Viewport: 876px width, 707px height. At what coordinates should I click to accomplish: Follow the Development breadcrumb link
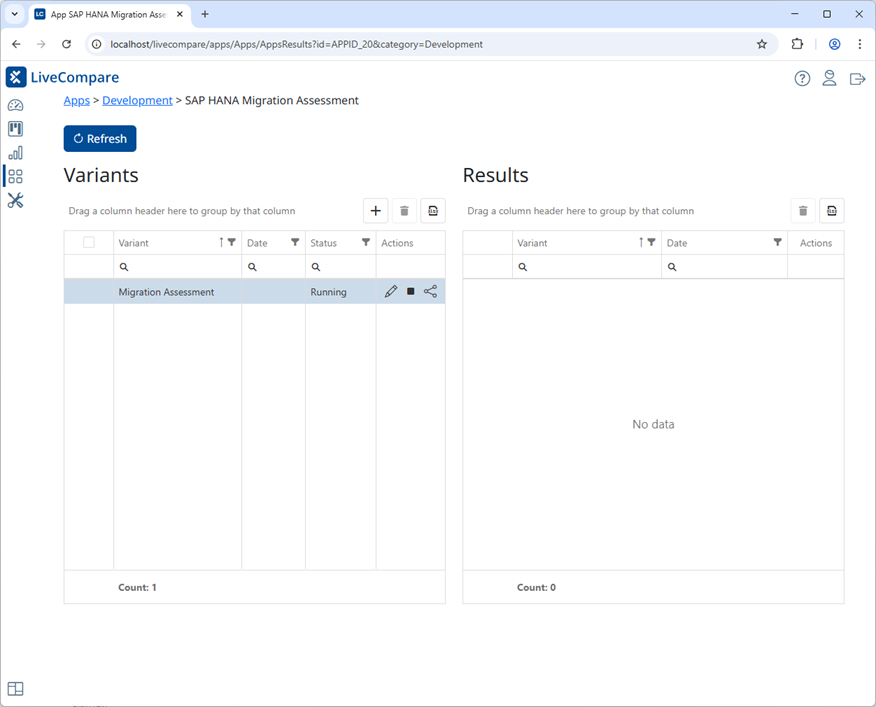coord(137,101)
